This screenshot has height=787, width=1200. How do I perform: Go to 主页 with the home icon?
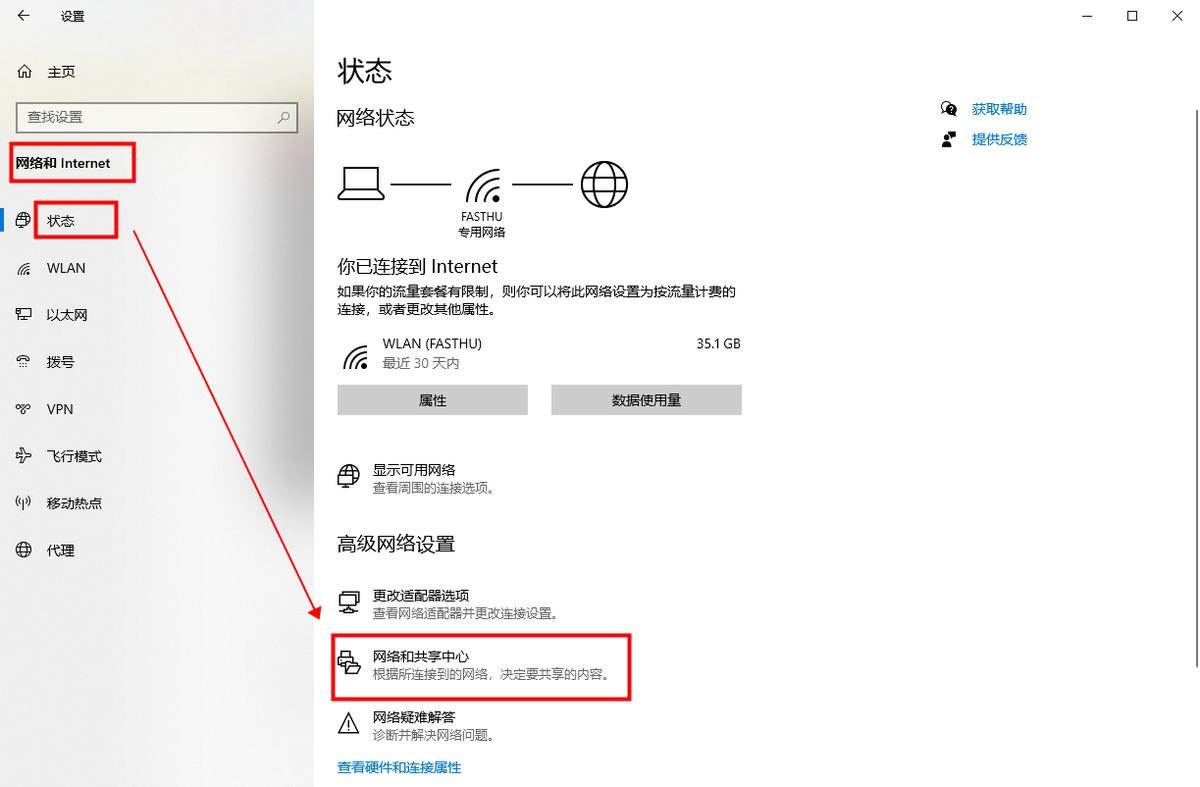59,71
